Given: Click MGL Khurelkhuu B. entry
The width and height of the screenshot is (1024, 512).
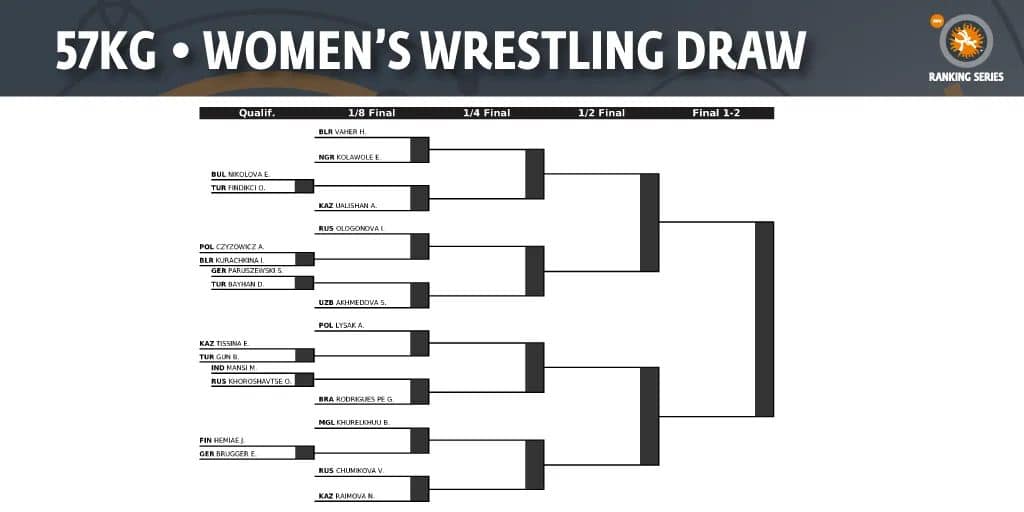Looking at the screenshot, I should coord(354,423).
